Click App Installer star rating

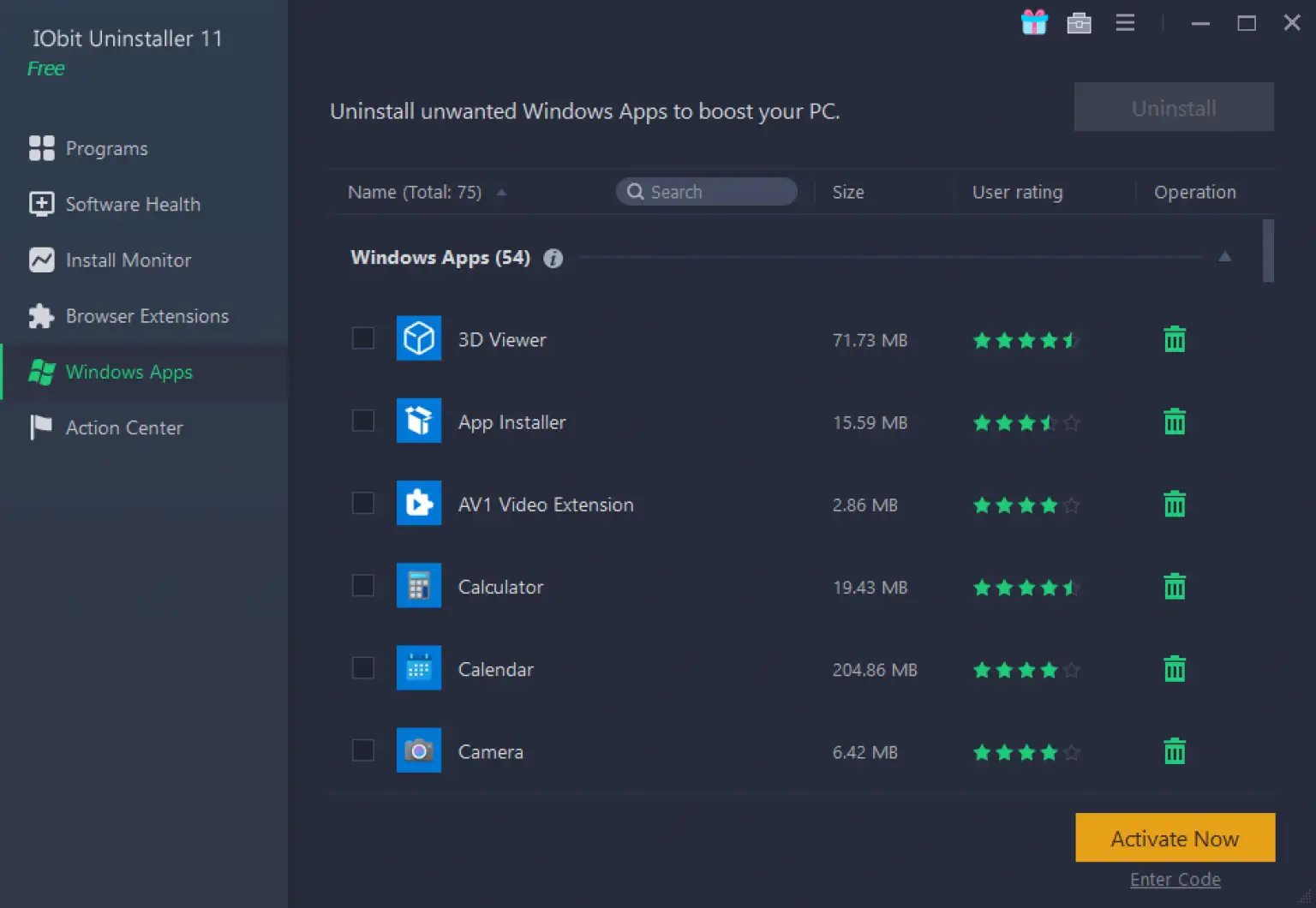(x=1026, y=422)
